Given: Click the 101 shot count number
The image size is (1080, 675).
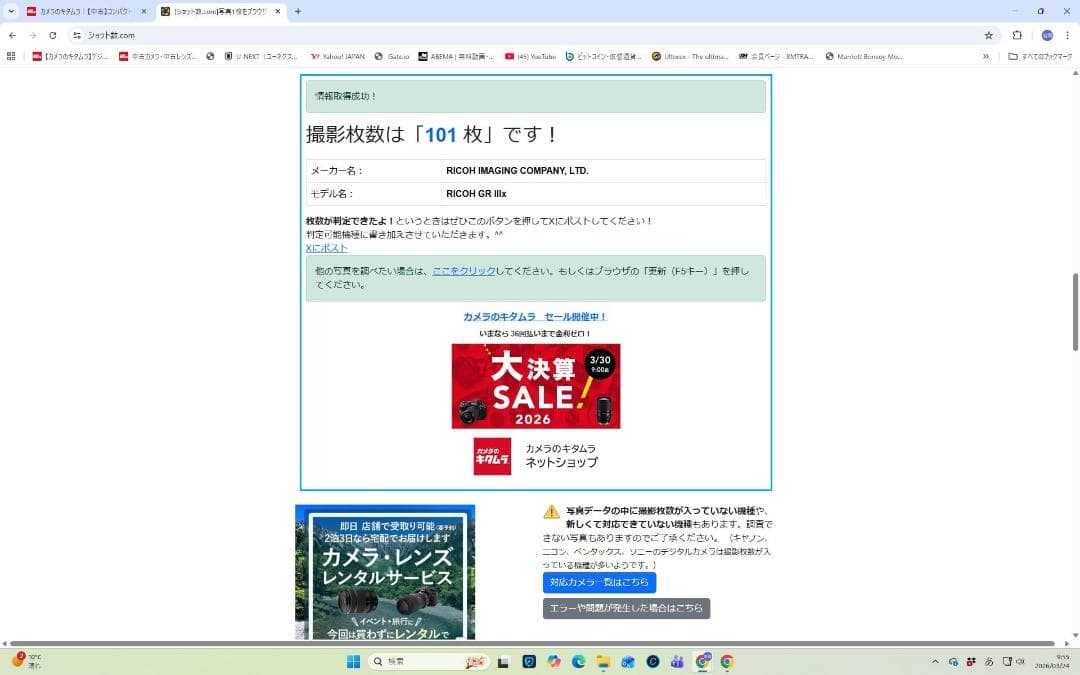Looking at the screenshot, I should click(x=441, y=134).
